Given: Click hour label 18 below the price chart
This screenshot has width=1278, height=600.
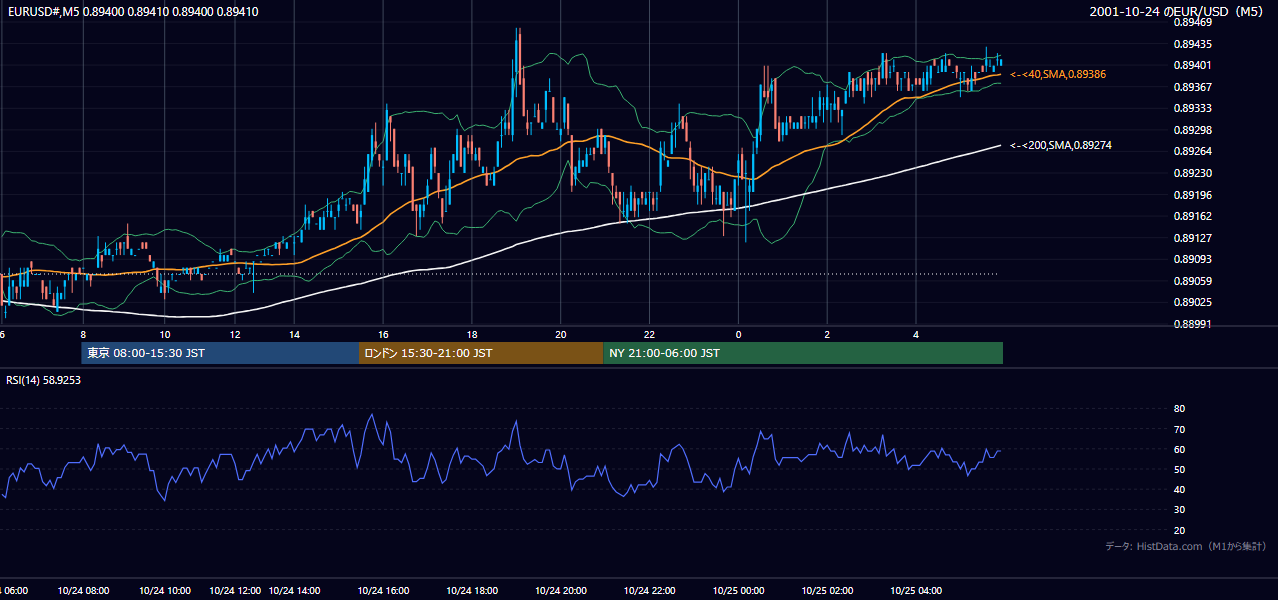Looking at the screenshot, I should [472, 334].
